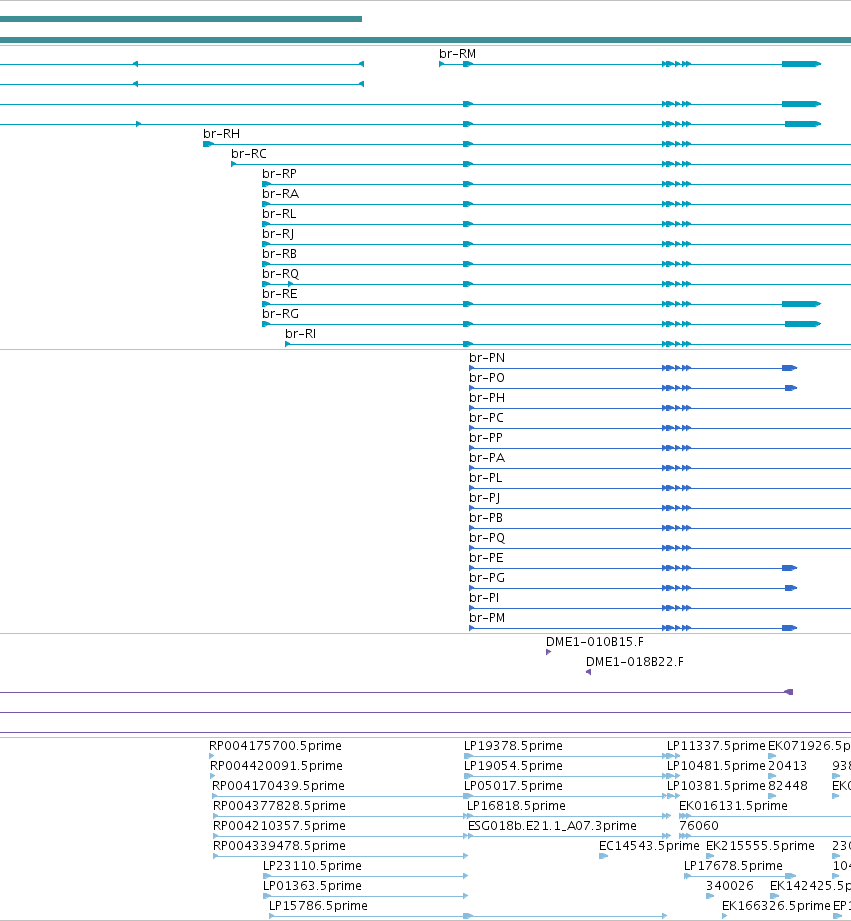Click the br-PN protein label
The width and height of the screenshot is (851, 921).
click(487, 358)
